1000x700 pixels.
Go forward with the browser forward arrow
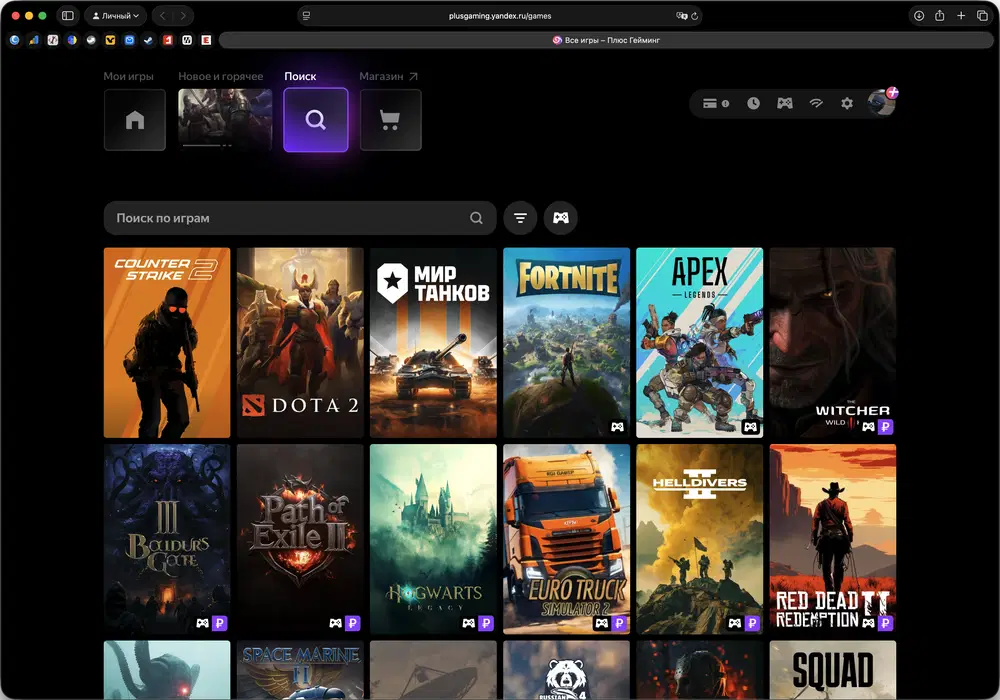[183, 15]
